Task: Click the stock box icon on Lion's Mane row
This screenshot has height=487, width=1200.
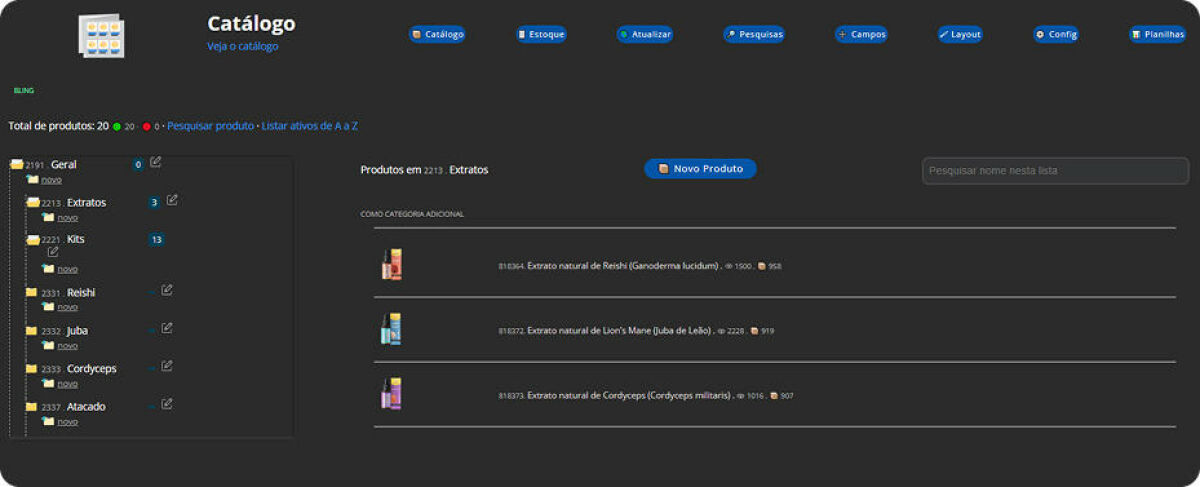Action: point(755,331)
